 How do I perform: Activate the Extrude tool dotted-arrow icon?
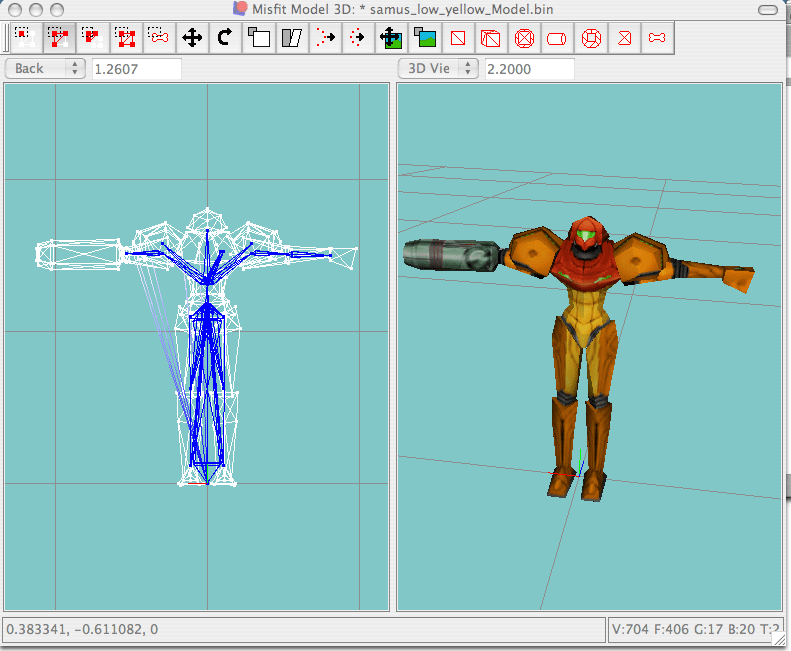(x=325, y=37)
